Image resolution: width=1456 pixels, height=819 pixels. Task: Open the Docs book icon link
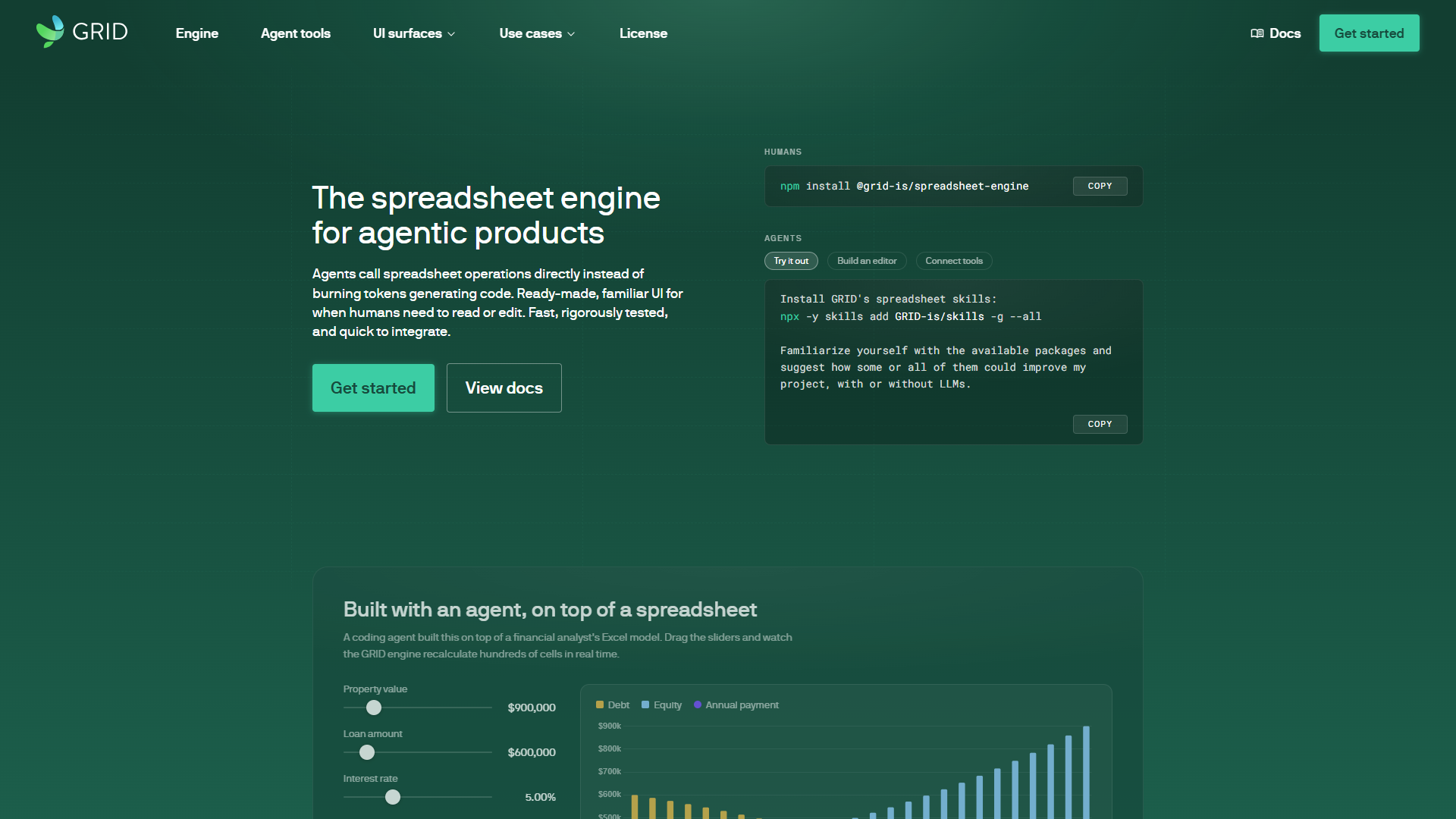point(1276,33)
